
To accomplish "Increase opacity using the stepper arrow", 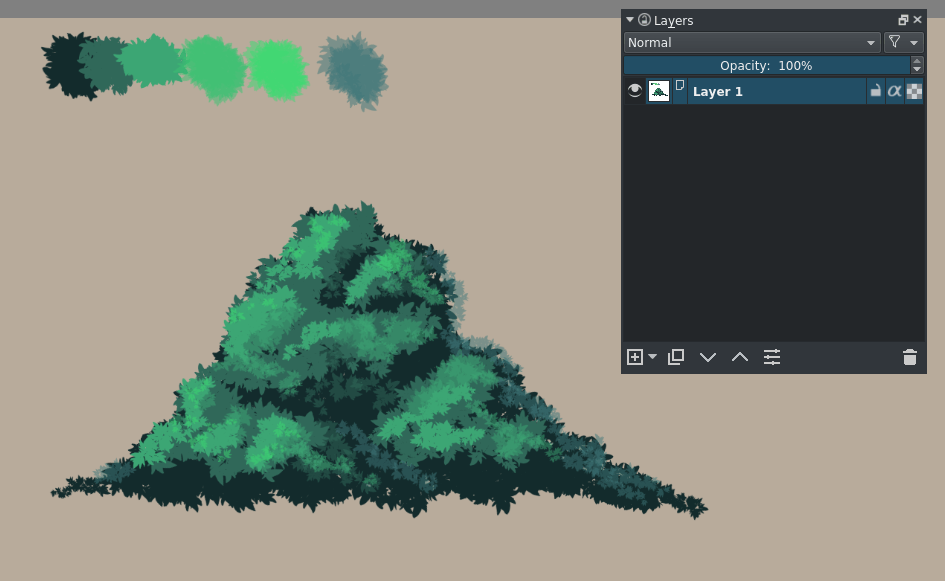I will 917,61.
